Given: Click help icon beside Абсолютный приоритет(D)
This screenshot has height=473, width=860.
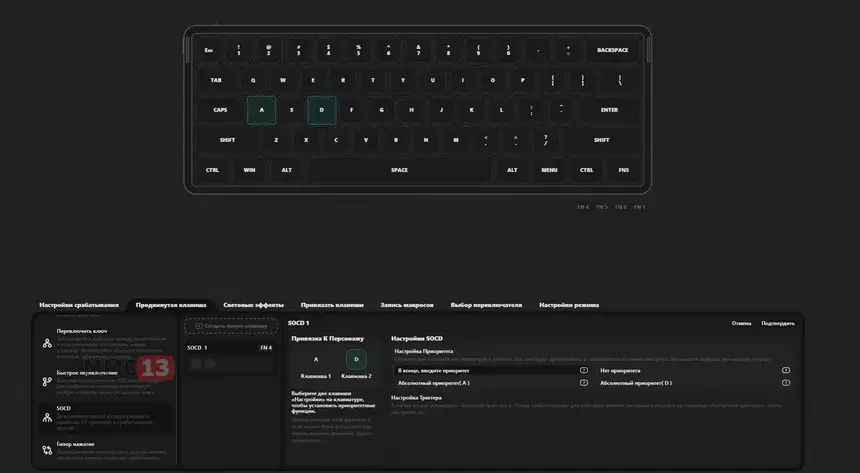Looking at the screenshot, I should coord(785,383).
